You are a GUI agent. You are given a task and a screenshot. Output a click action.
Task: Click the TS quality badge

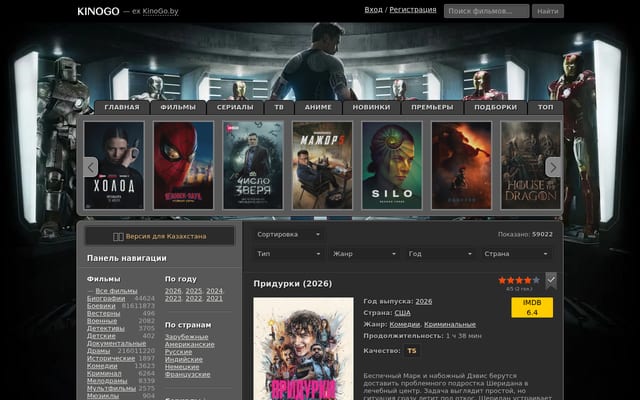coord(412,351)
